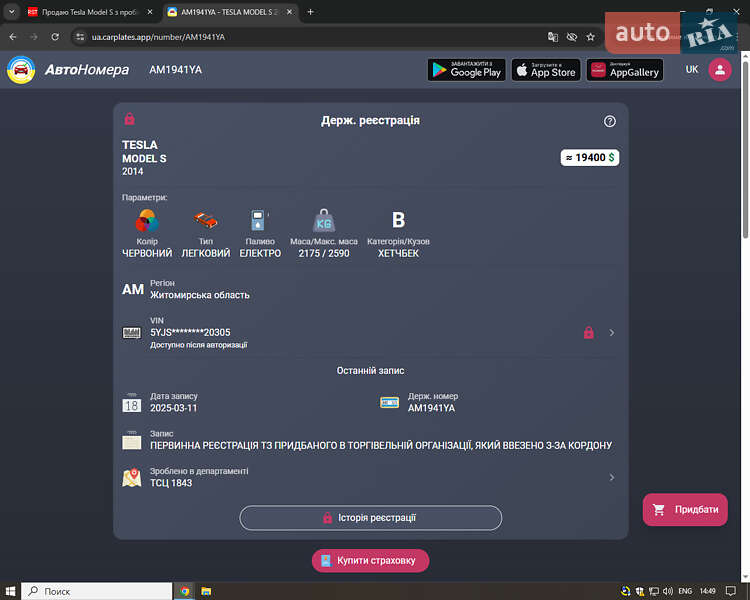
Task: Click the ТСЦ 1843 department text
Action: point(171,483)
